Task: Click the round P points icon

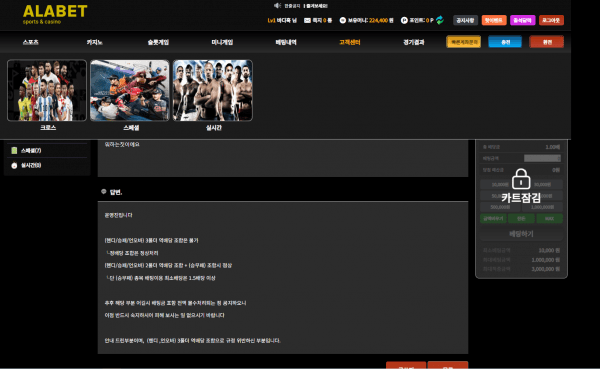Action: [x=404, y=20]
